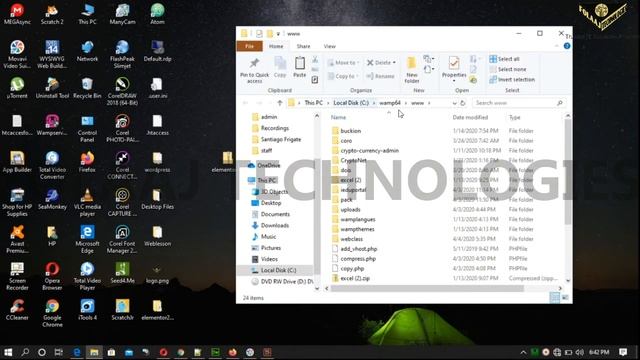Click the Refresh icon in address bar

(463, 103)
